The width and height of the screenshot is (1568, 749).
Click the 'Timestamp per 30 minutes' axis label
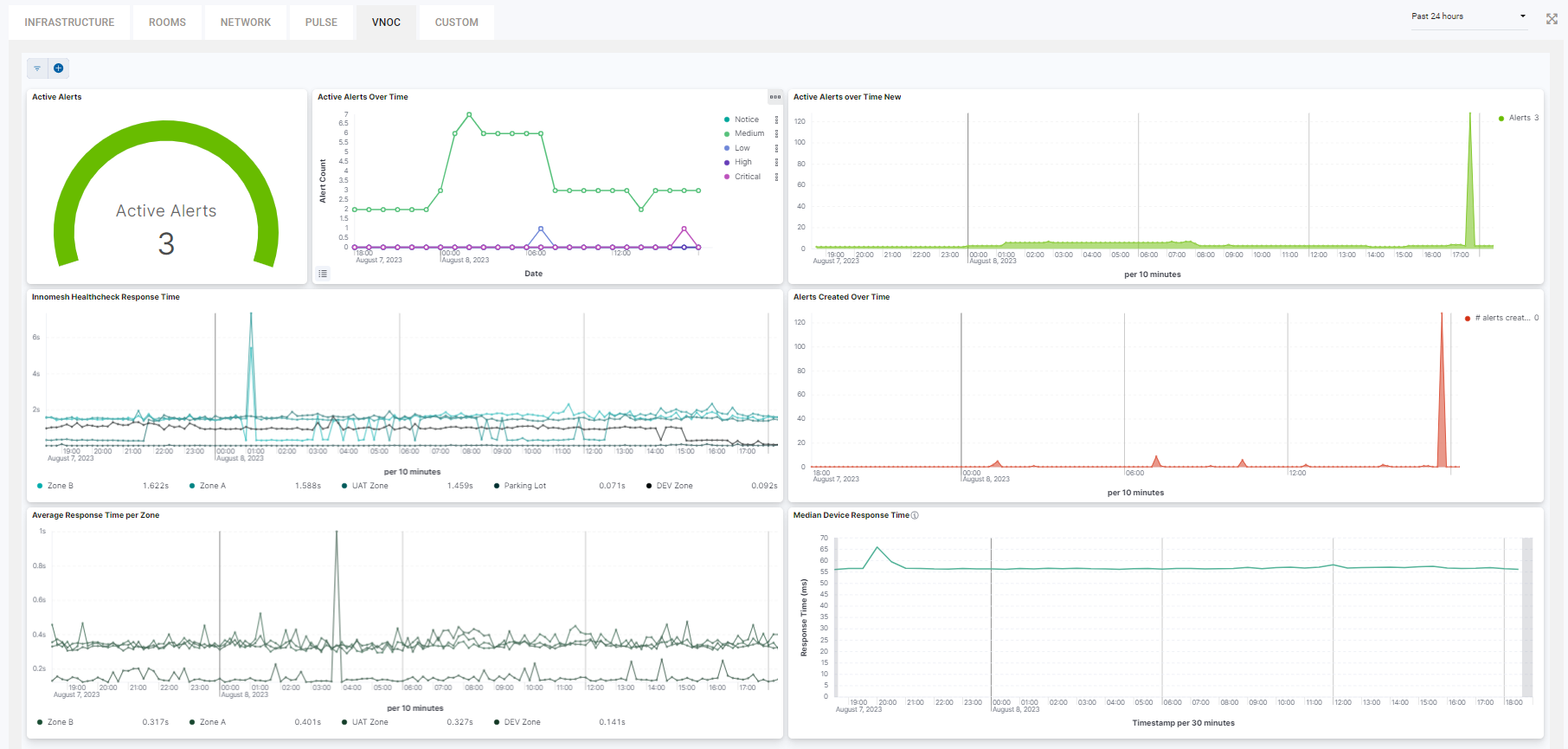1183,723
